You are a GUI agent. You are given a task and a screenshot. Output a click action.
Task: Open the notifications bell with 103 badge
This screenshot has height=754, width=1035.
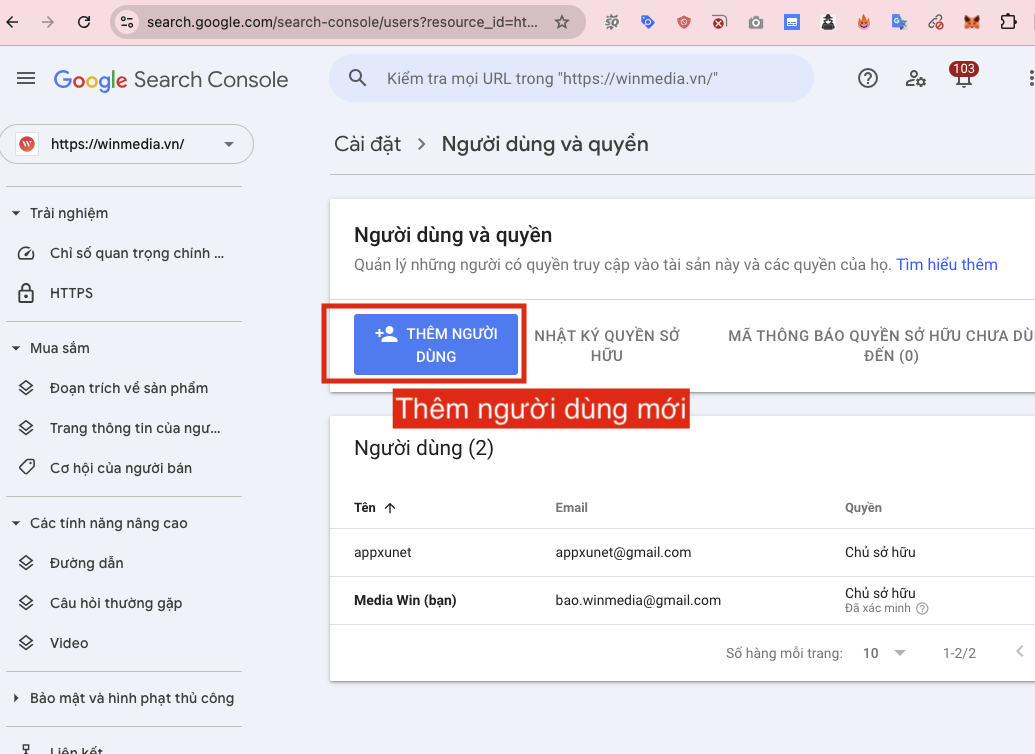pyautogui.click(x=963, y=76)
